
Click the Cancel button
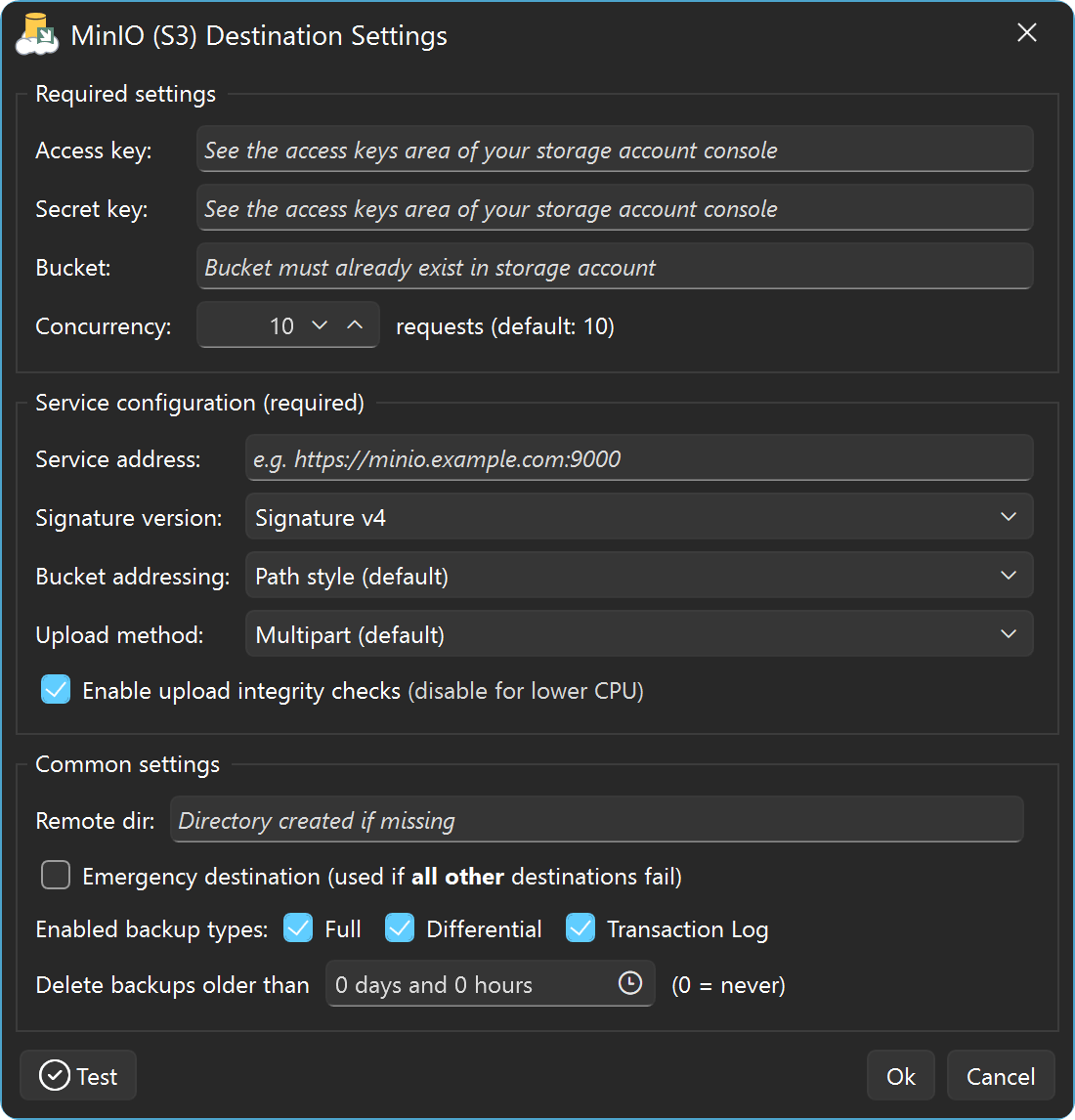click(1000, 1075)
